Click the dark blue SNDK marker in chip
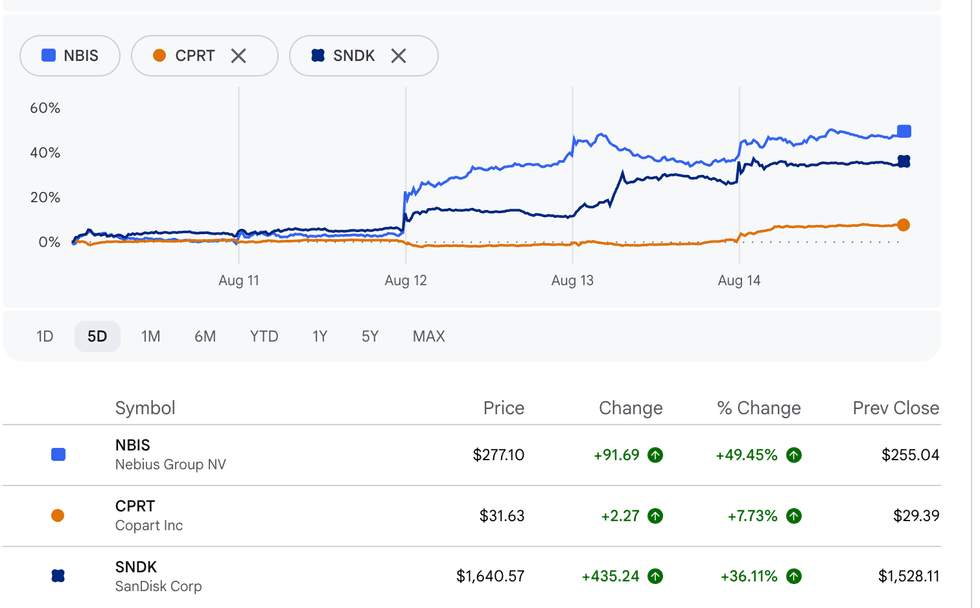 [318, 56]
